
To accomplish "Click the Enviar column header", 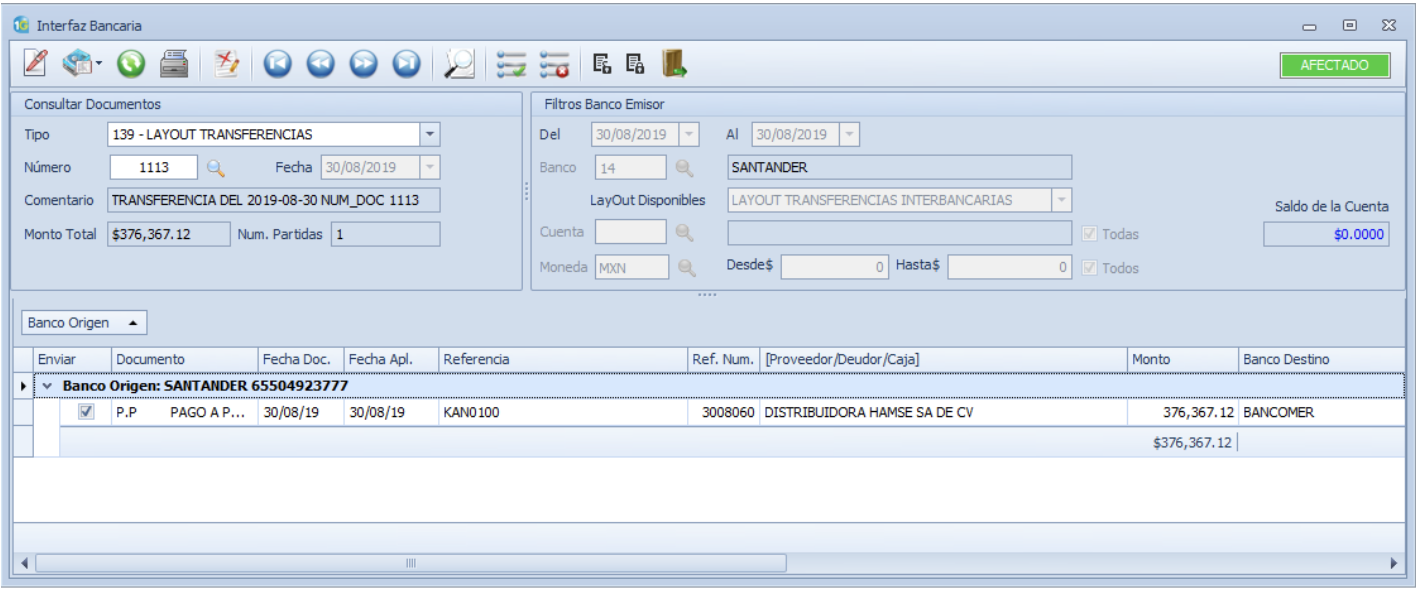I will click(x=72, y=359).
